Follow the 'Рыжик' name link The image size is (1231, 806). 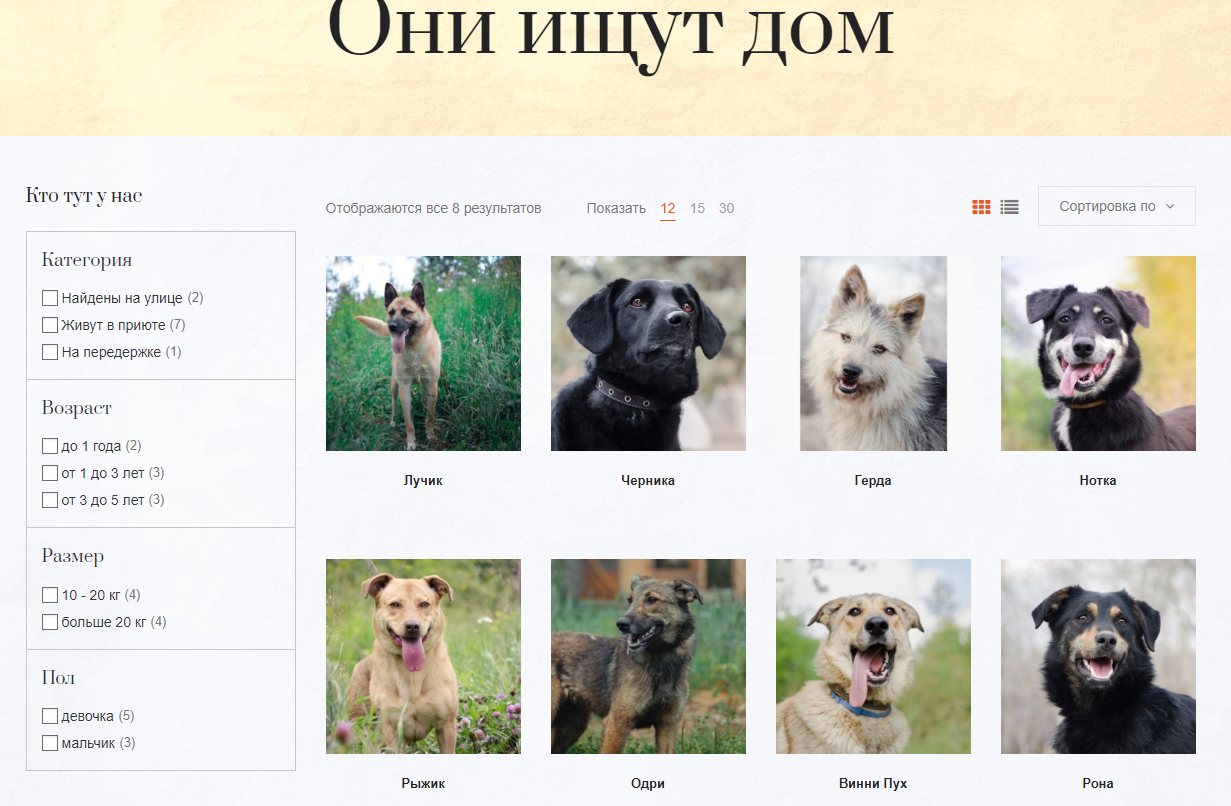(423, 784)
